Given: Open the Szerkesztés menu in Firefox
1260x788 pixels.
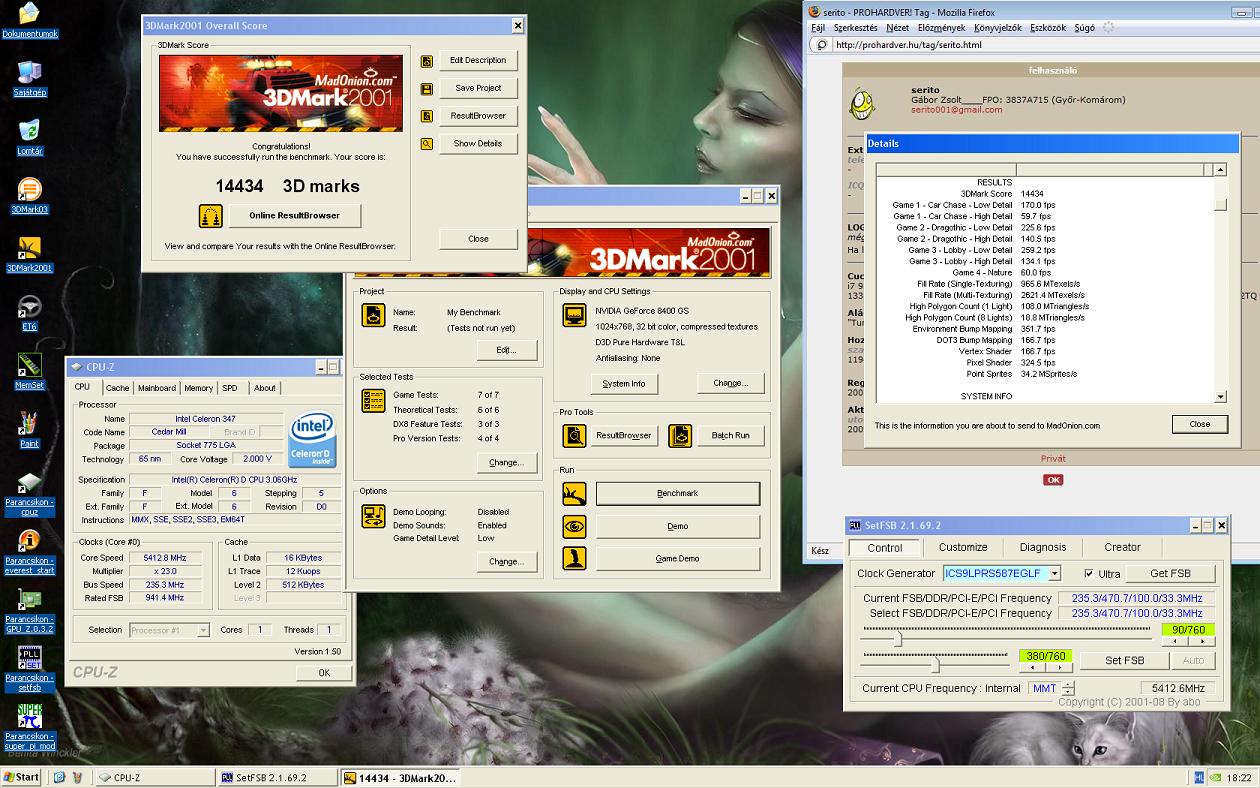Looking at the screenshot, I should point(856,28).
